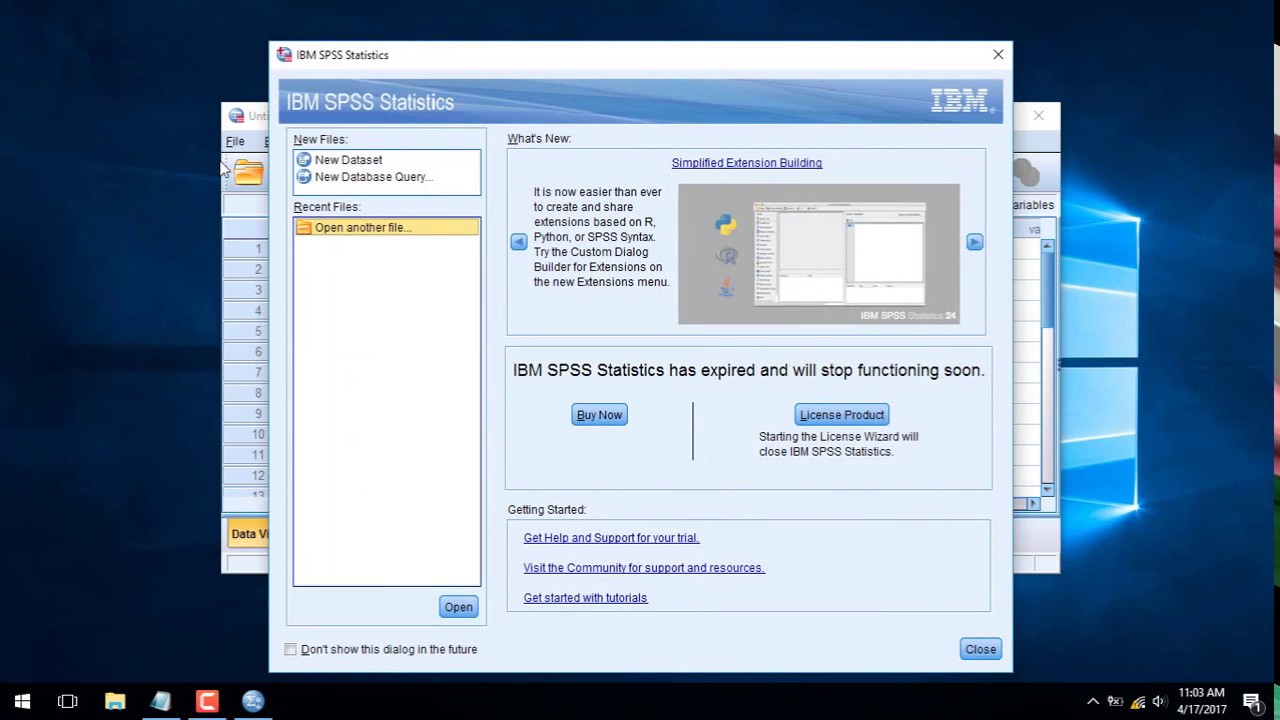Click the orange Camtasia taskbar icon
Screen dimensions: 1280x720
[207, 701]
